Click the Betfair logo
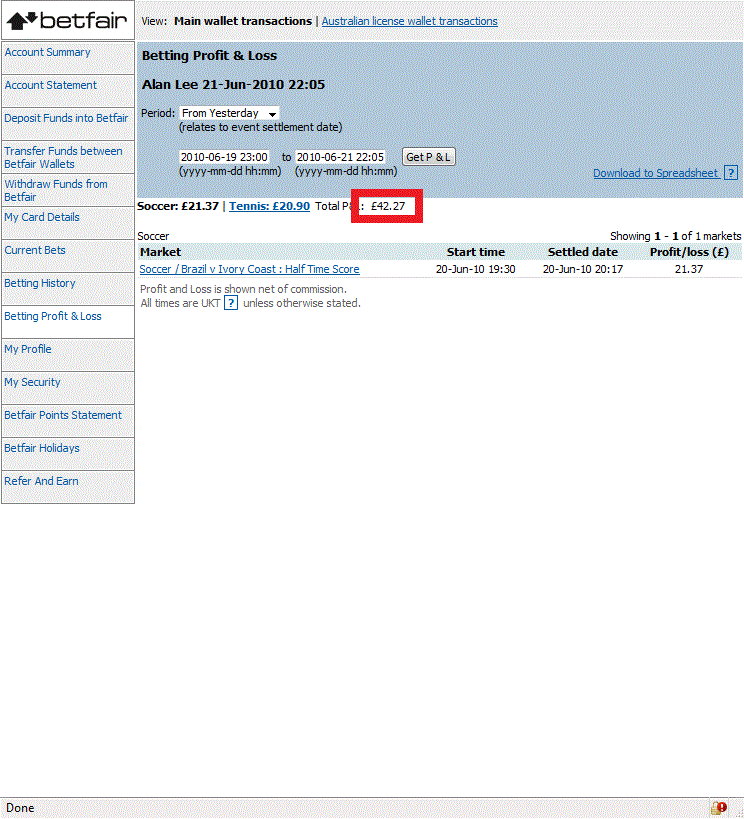Image resolution: width=744 pixels, height=819 pixels. [x=67, y=20]
